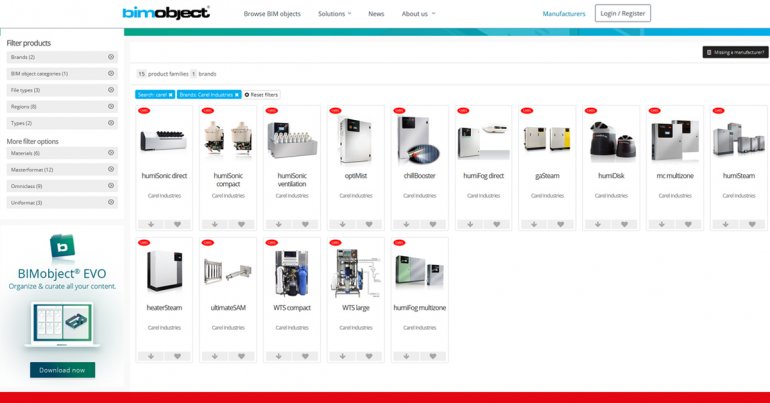This screenshot has width=770, height=403.
Task: Remove the Brands: Carel Industries tag
Action: point(237,95)
